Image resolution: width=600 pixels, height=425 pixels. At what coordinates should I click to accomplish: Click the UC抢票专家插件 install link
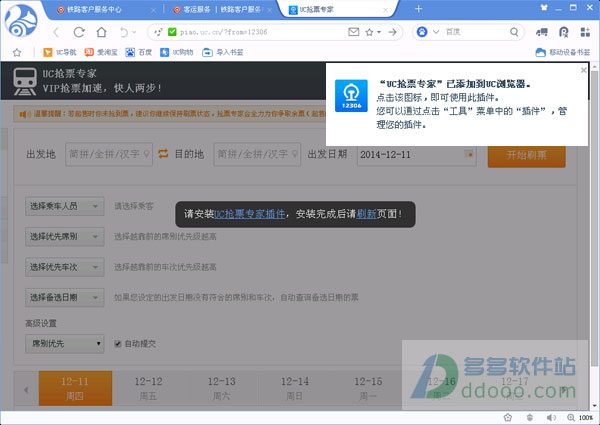249,214
